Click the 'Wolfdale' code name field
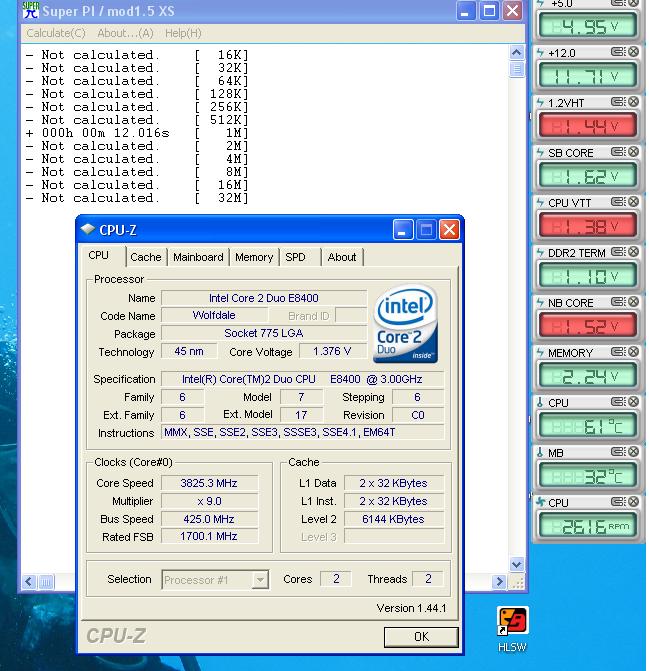The width and height of the screenshot is (649, 671). [x=214, y=315]
